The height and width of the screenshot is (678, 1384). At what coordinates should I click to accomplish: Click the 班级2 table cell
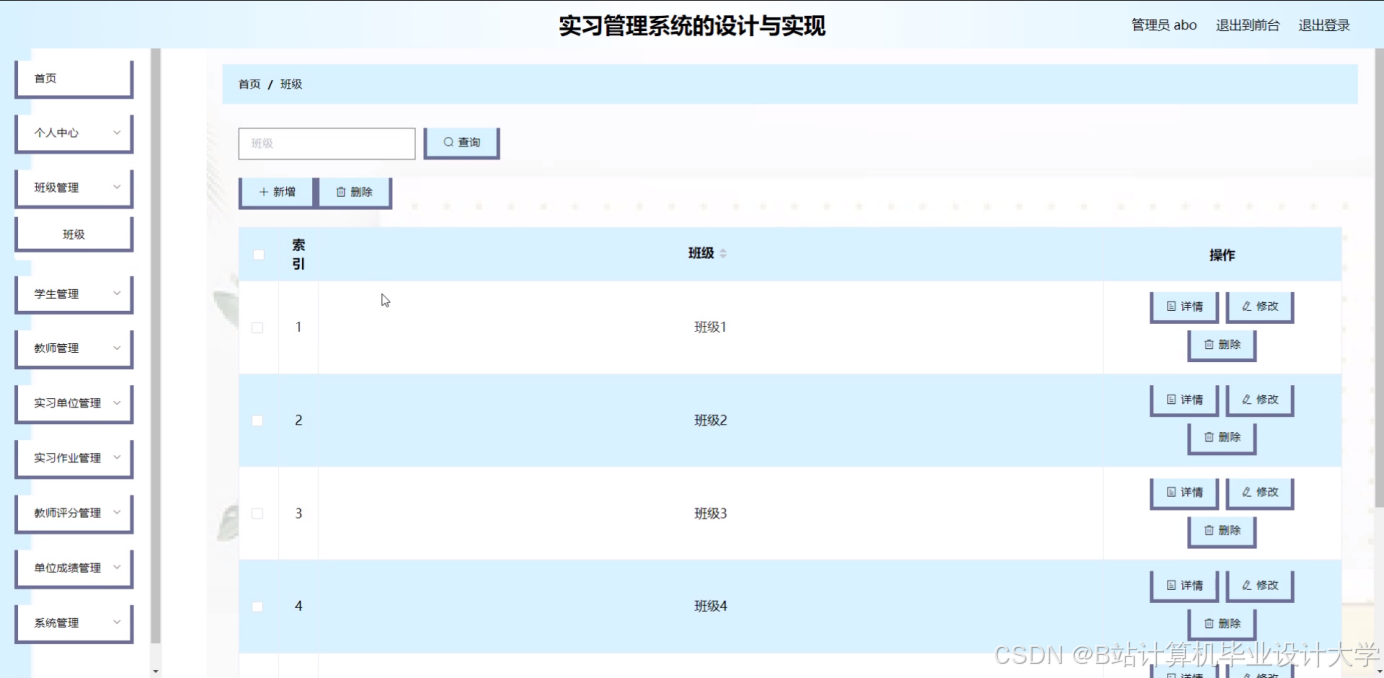point(711,420)
